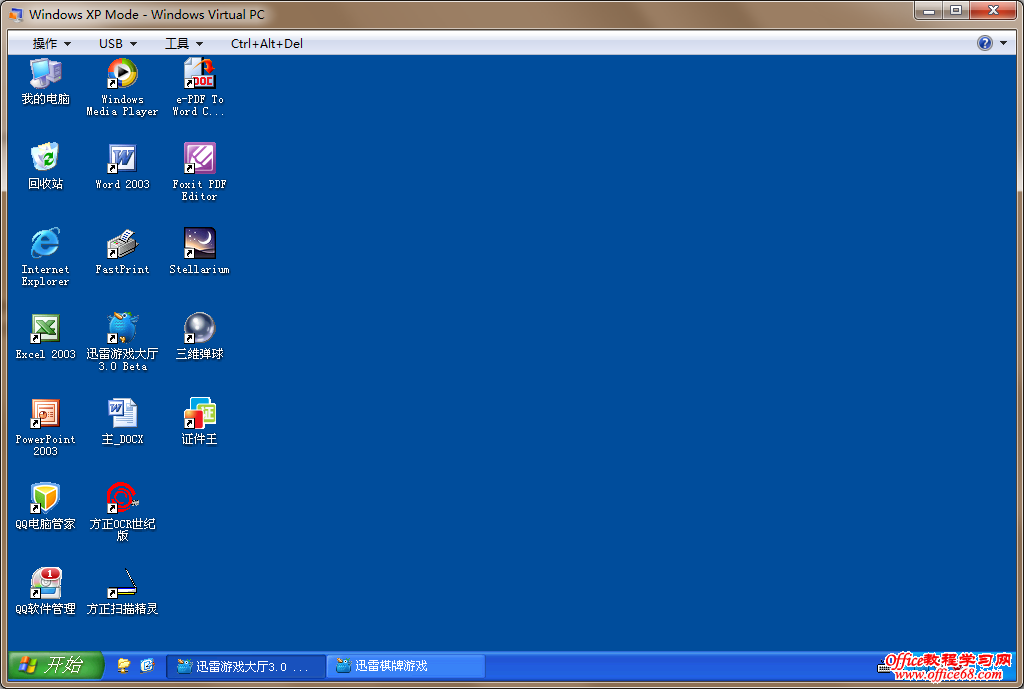Select the Internet Explorer desktop icon

45,257
